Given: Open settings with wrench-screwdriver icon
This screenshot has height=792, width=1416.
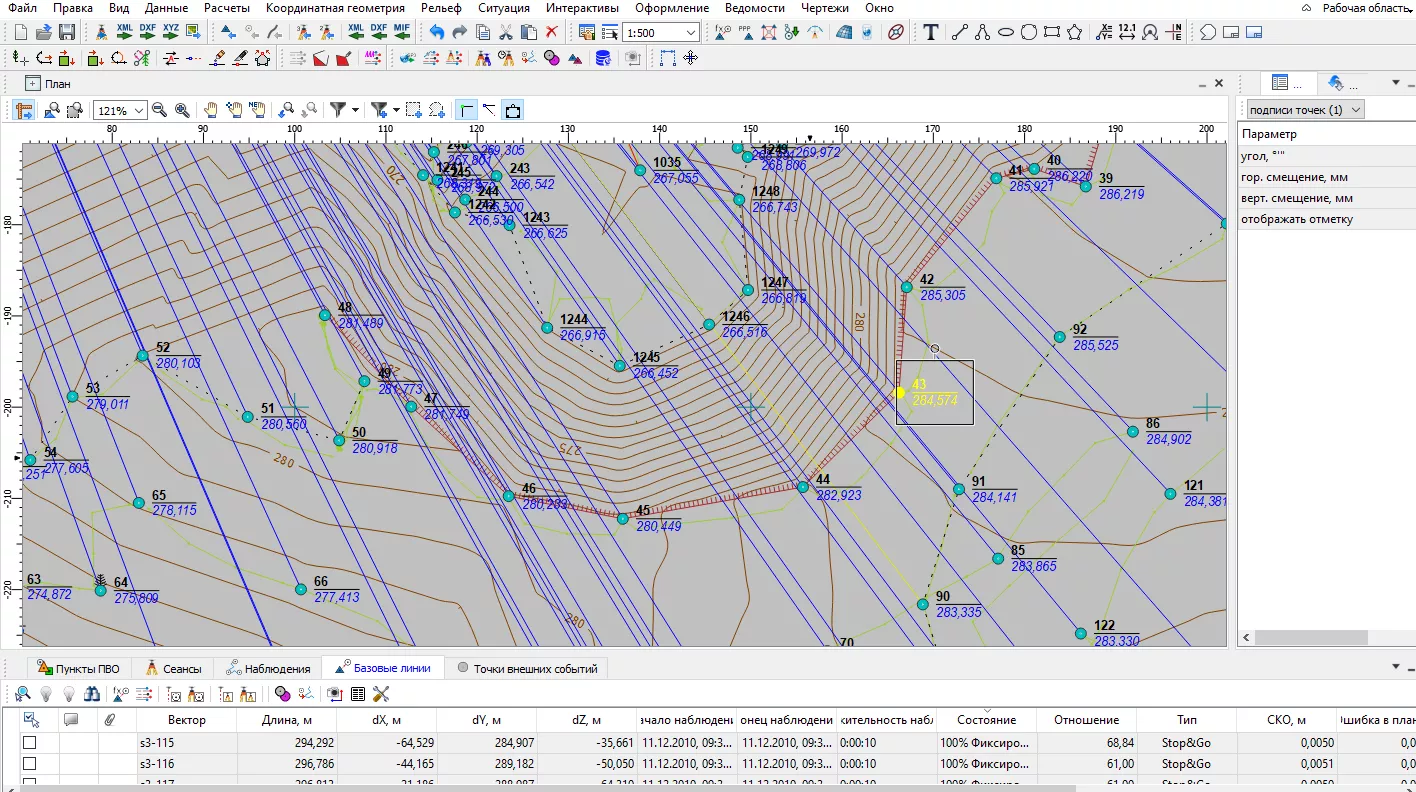Looking at the screenshot, I should 381,693.
